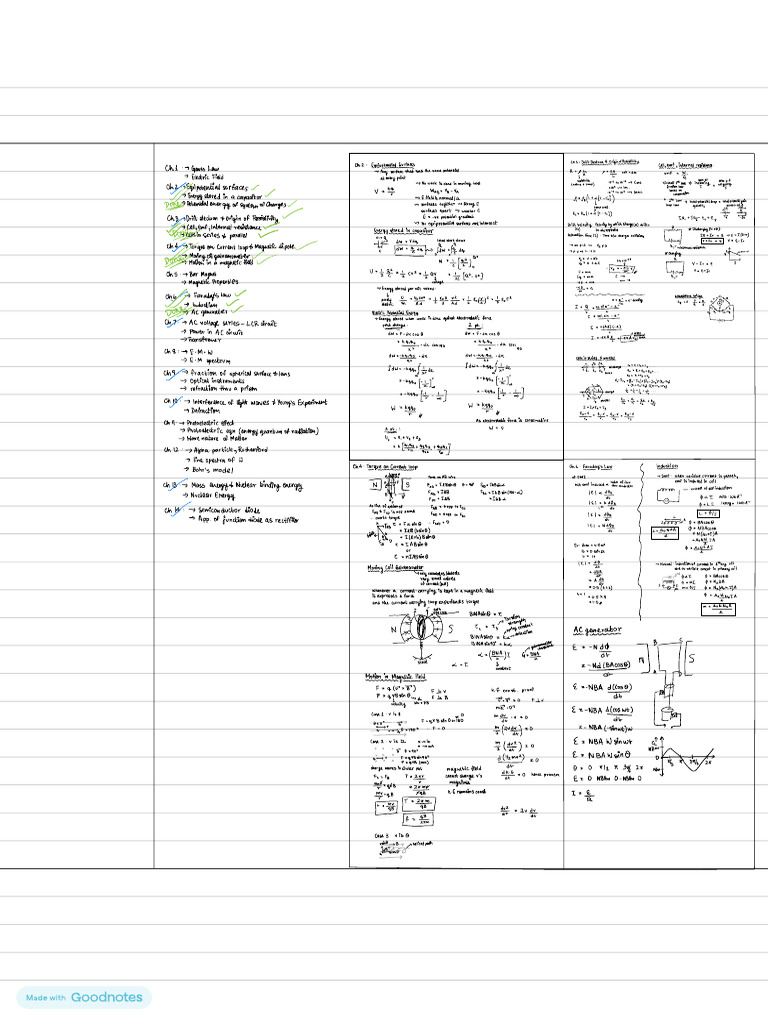Select the "Nuclear Energy" line
Viewport: 768px width, 1024px height.
(212, 496)
